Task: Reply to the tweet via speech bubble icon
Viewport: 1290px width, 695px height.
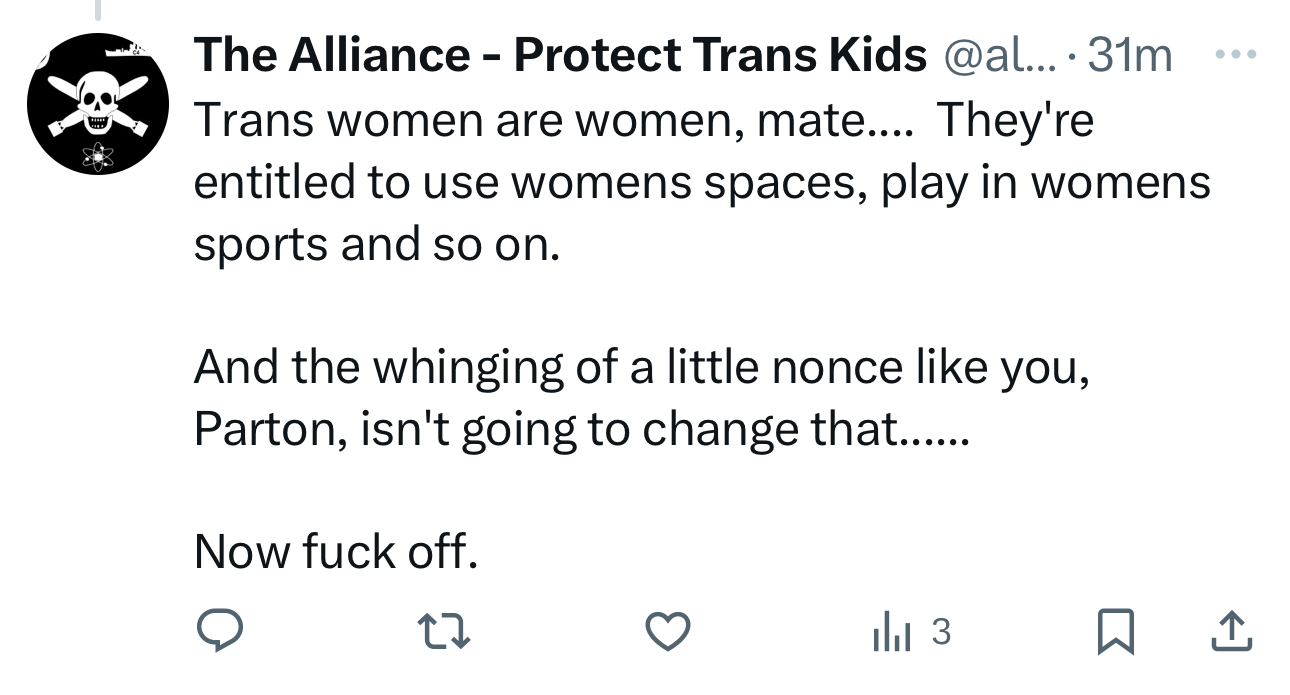Action: (217, 631)
